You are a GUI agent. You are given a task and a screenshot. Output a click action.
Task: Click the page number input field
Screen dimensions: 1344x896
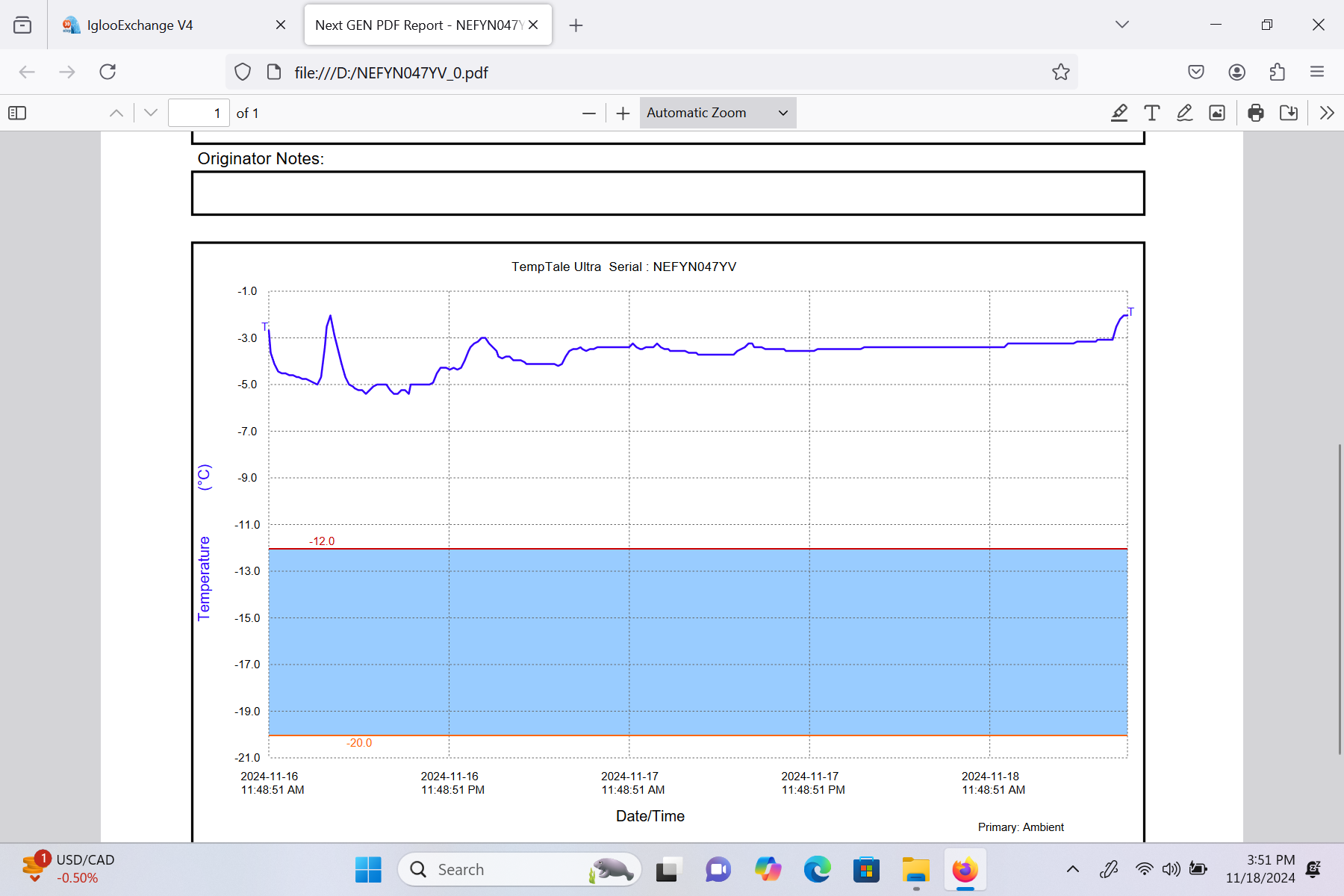pos(199,113)
